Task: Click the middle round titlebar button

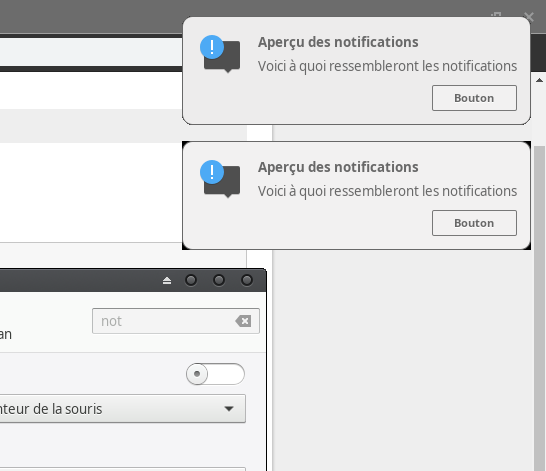Action: pos(219,280)
